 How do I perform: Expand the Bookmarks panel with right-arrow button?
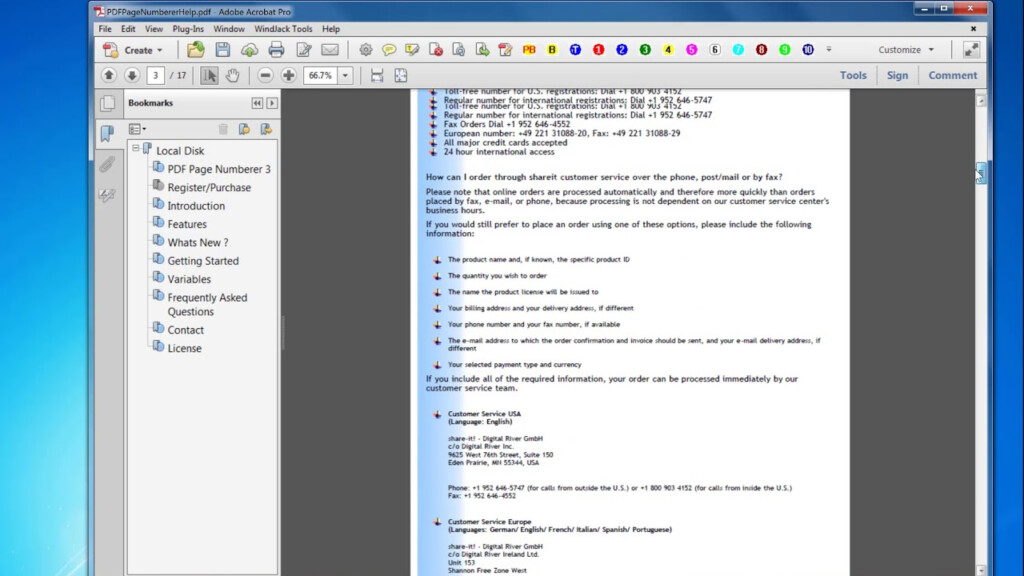pos(272,103)
